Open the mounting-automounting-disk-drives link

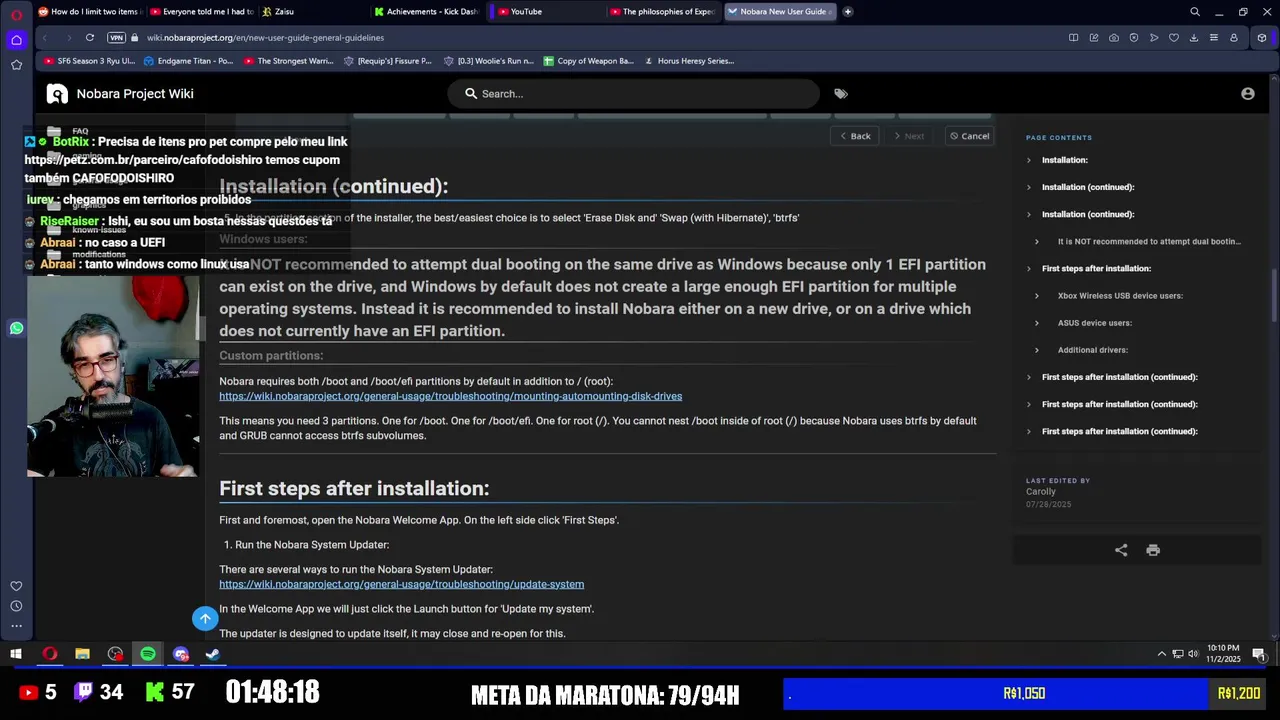pyautogui.click(x=450, y=396)
